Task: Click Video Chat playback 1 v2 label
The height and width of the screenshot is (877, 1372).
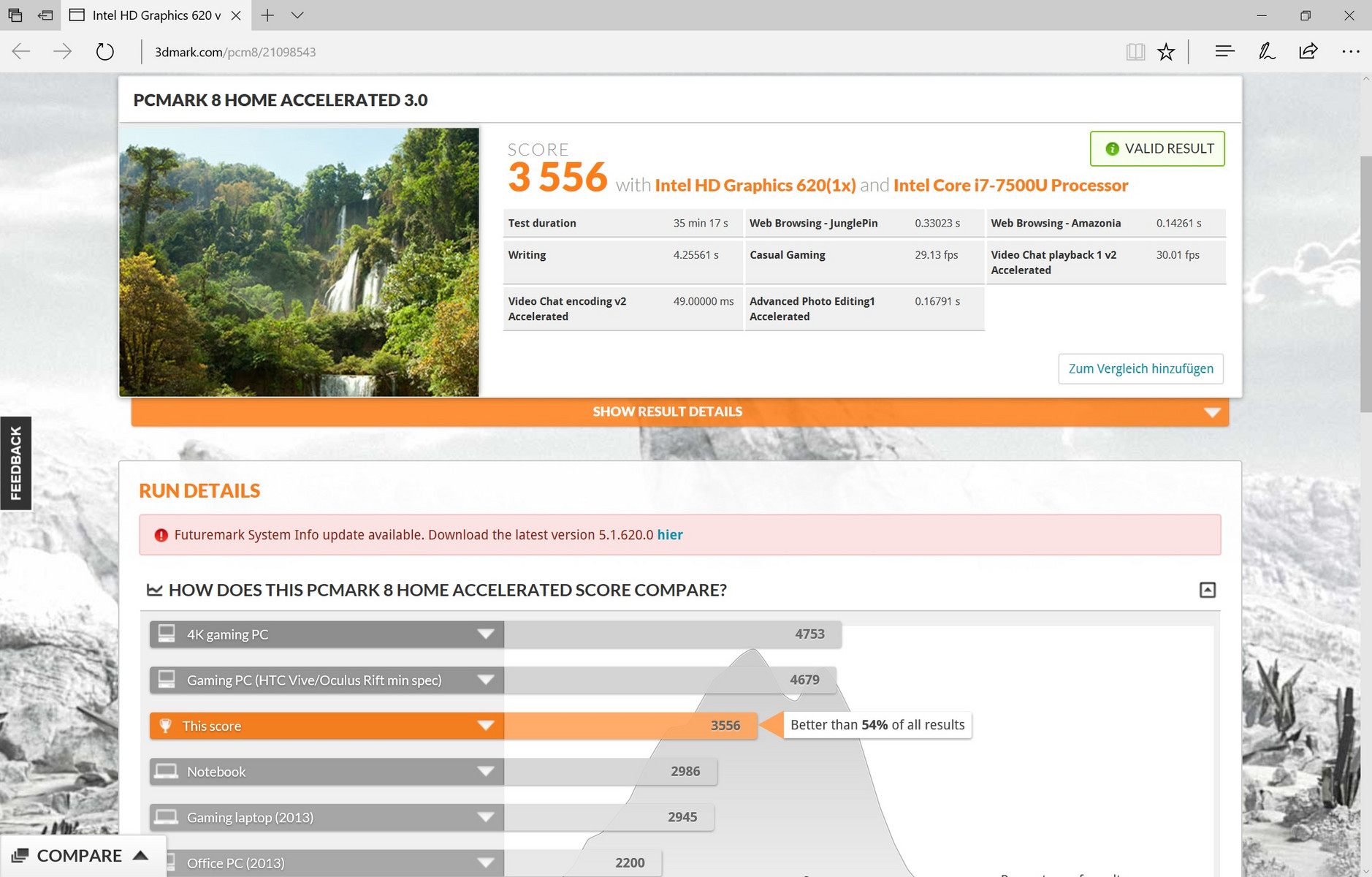Action: coord(1053,262)
